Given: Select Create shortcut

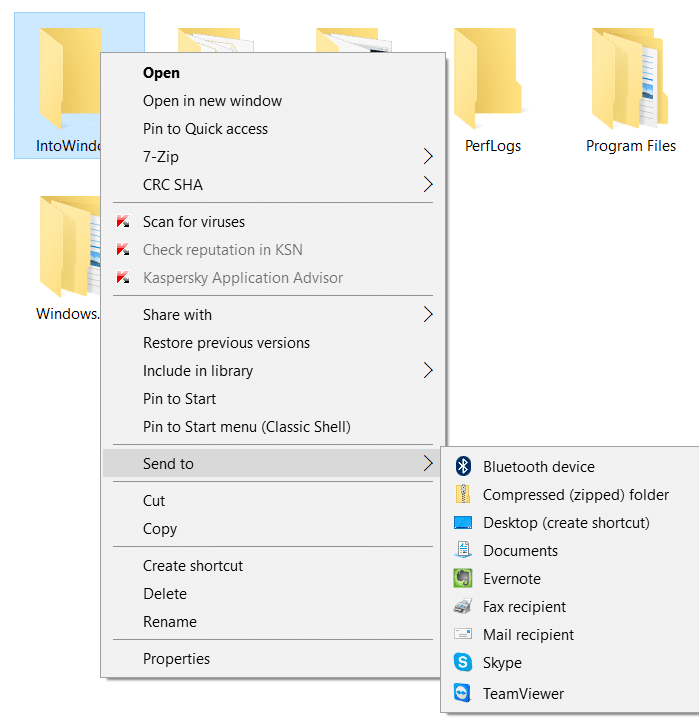Looking at the screenshot, I should pos(273,566).
